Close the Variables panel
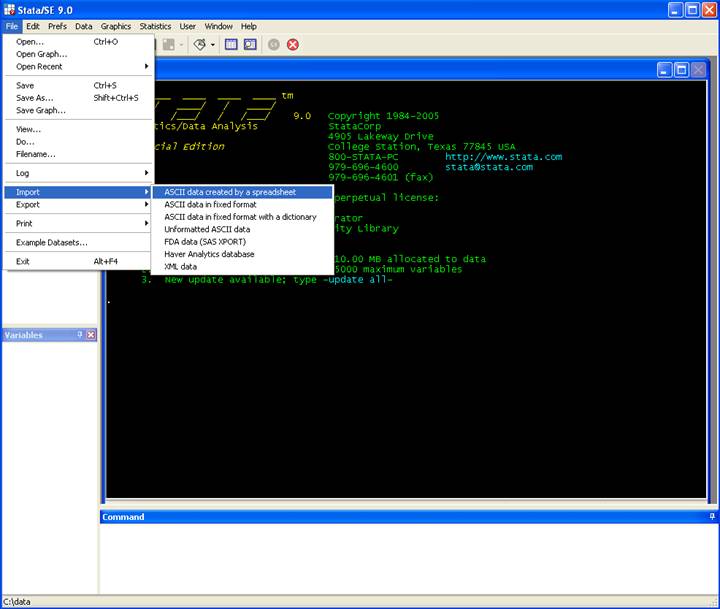The width and height of the screenshot is (720, 609). pyautogui.click(x=91, y=335)
